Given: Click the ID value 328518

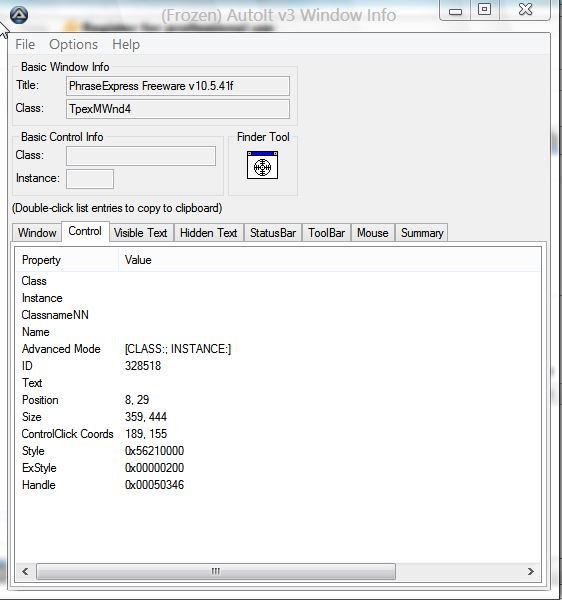Looking at the screenshot, I should point(143,366).
